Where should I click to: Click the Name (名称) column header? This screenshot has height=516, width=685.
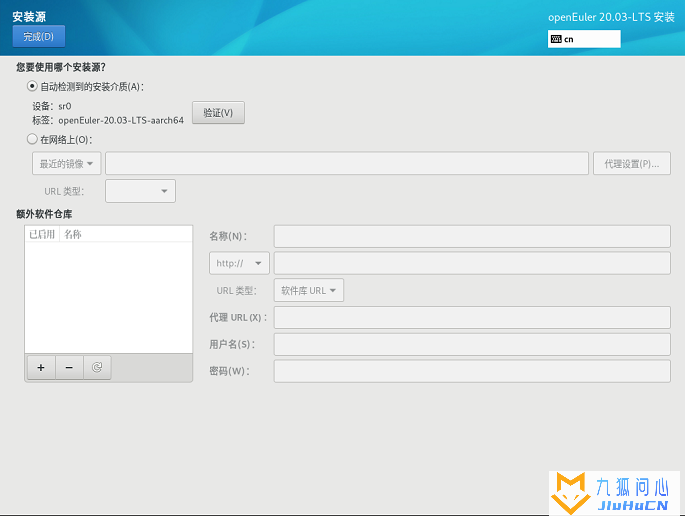73,234
